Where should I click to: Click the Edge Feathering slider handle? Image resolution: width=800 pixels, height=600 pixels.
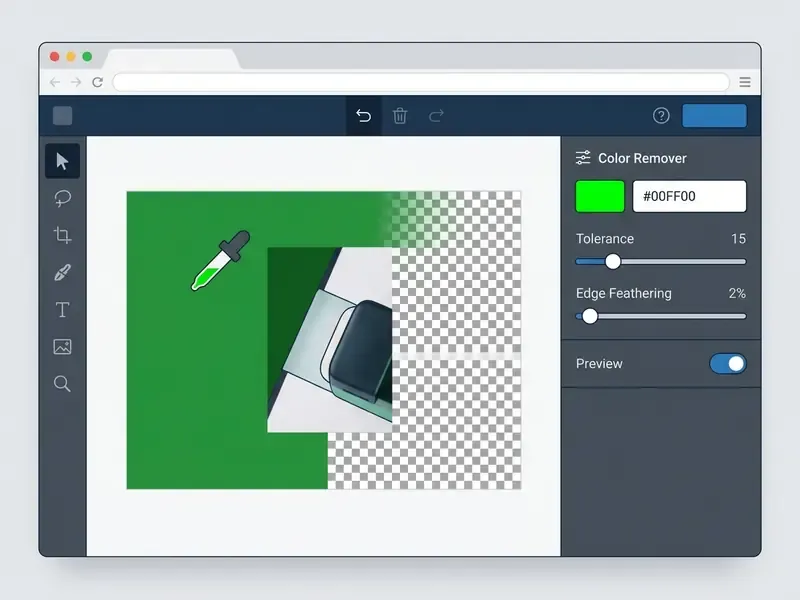coord(590,316)
